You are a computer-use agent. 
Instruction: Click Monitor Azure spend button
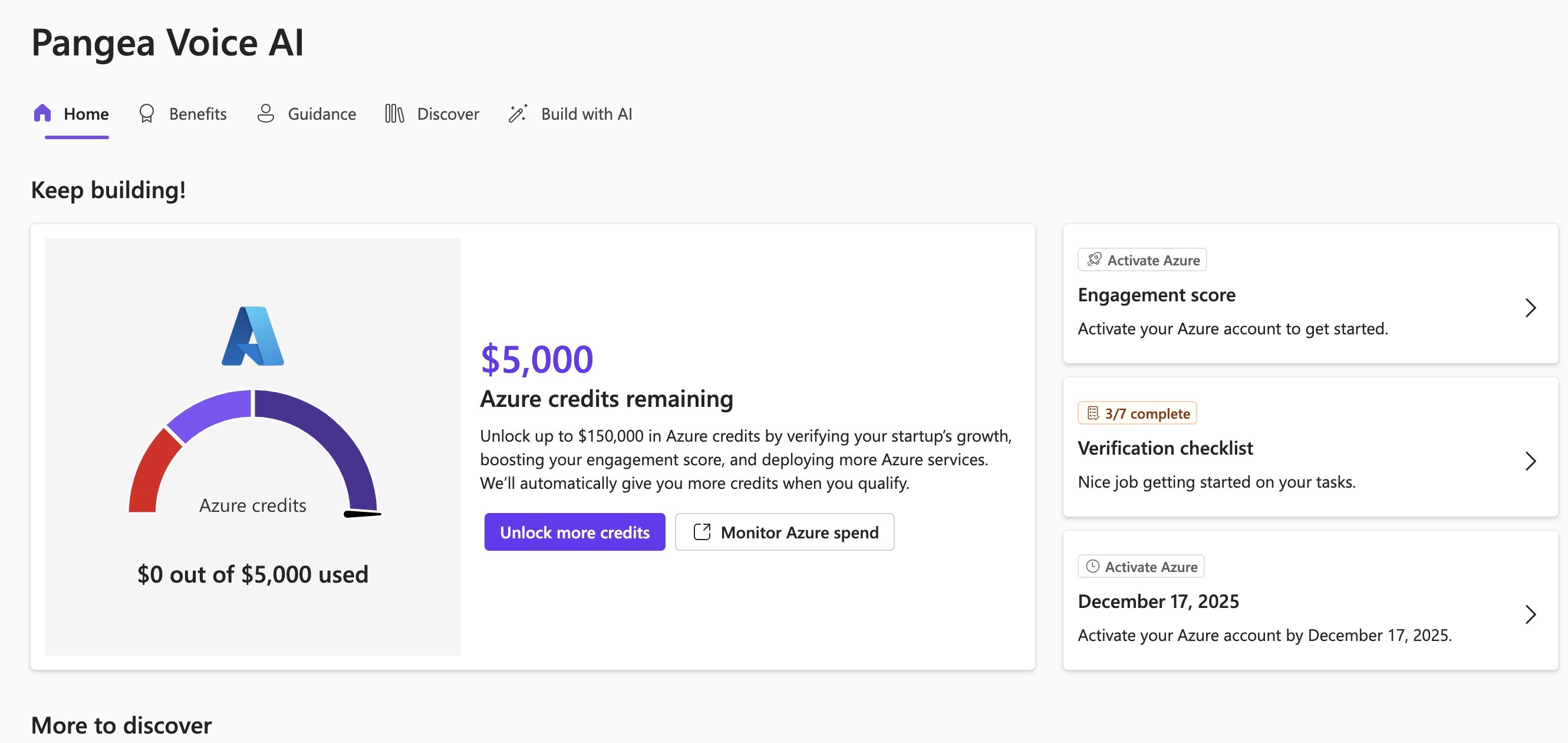(x=785, y=532)
